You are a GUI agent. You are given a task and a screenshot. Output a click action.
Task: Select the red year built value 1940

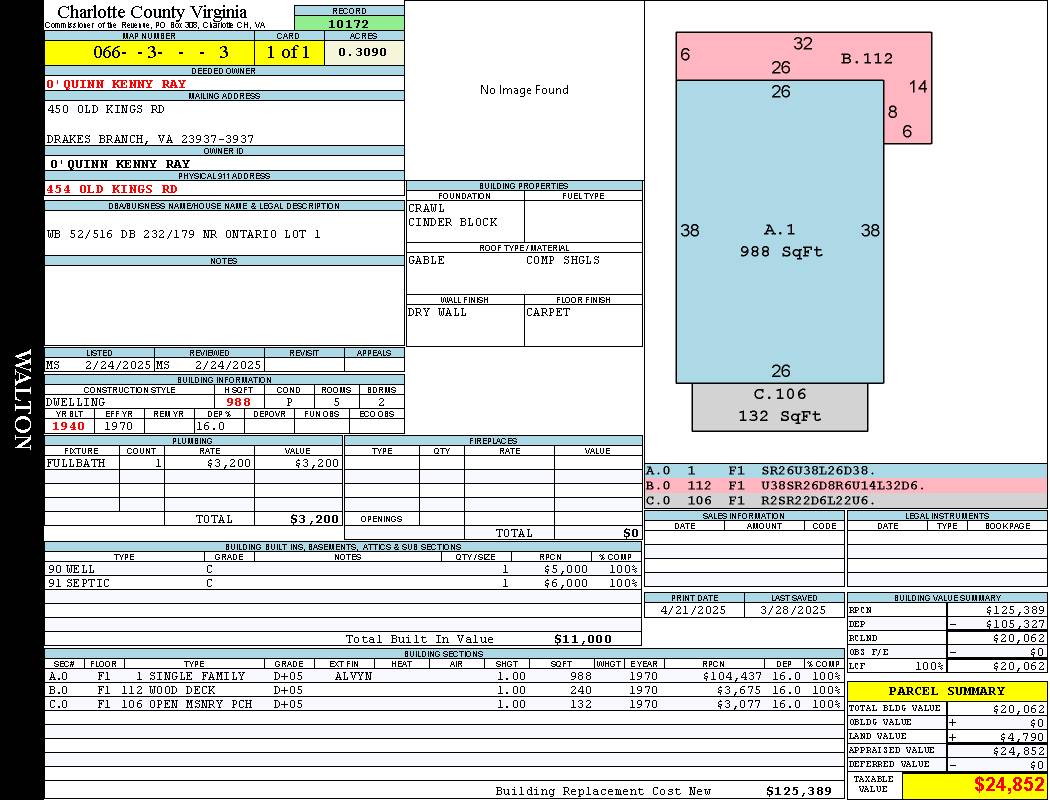tap(69, 426)
